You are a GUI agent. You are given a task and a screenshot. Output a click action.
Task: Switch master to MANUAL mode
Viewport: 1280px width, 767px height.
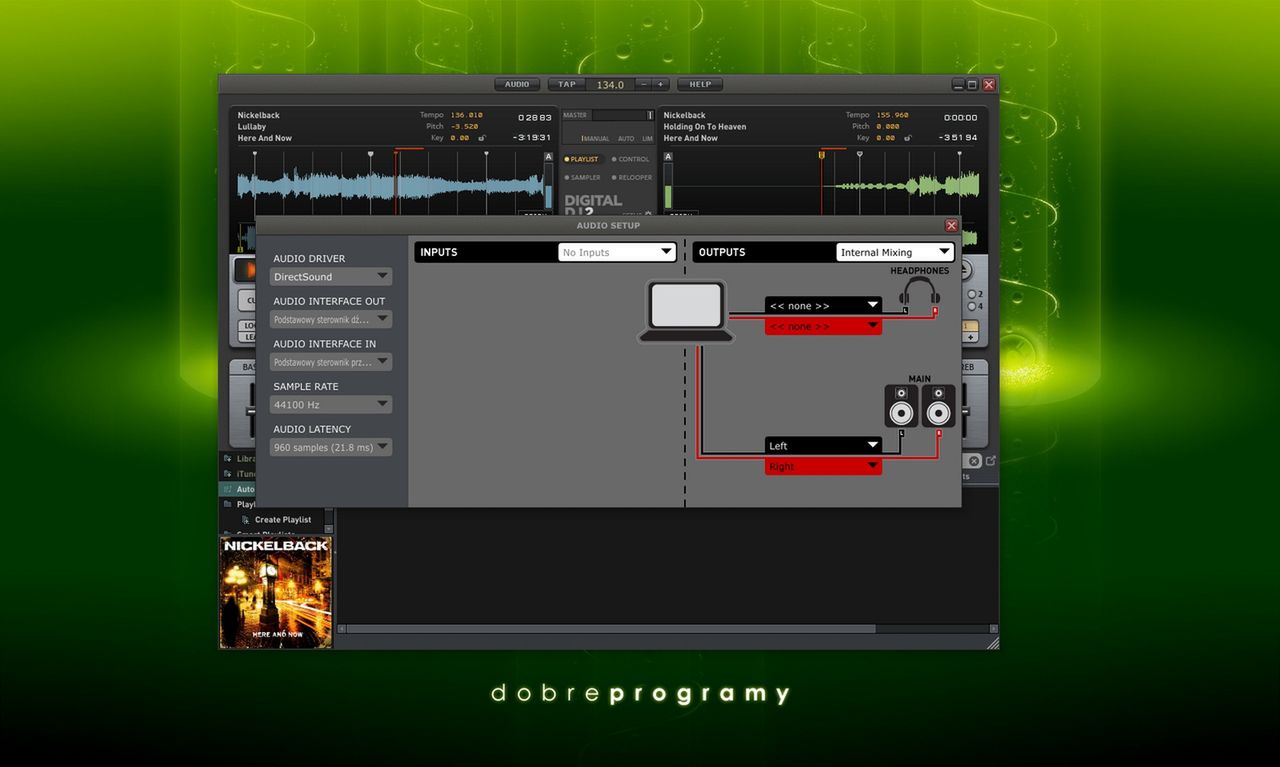(596, 139)
